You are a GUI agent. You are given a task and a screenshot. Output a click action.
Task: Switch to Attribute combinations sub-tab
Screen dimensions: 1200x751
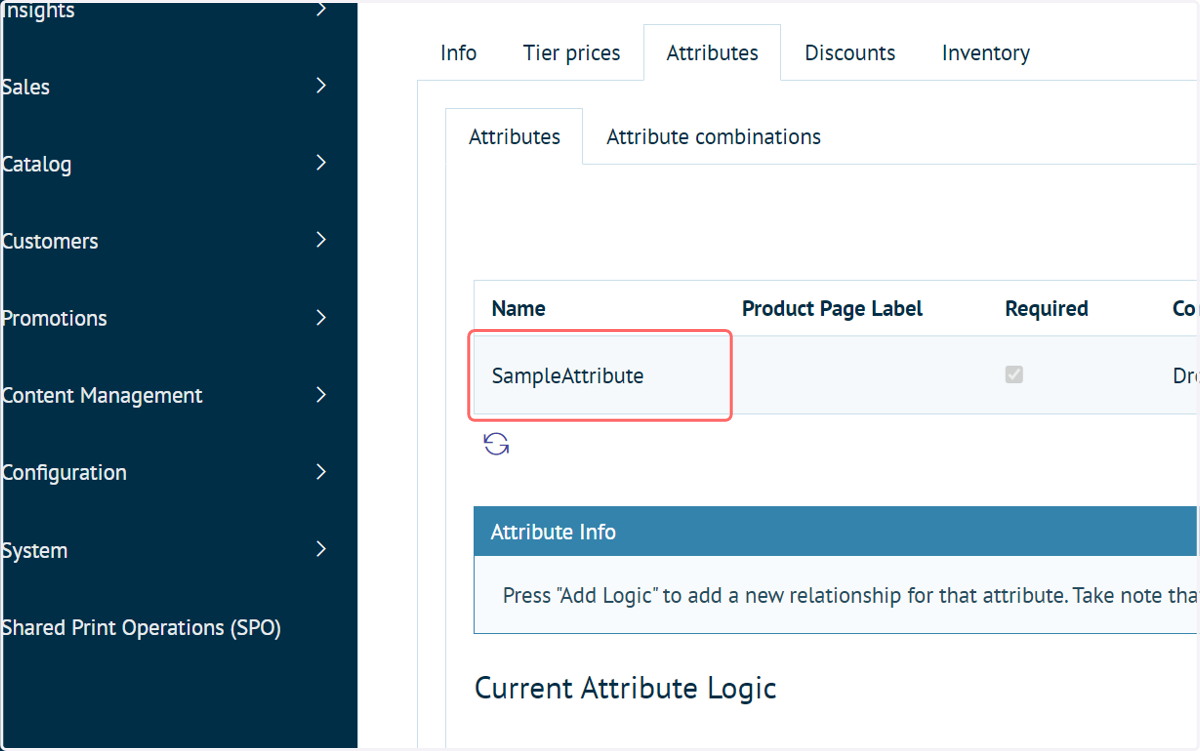[x=714, y=137]
